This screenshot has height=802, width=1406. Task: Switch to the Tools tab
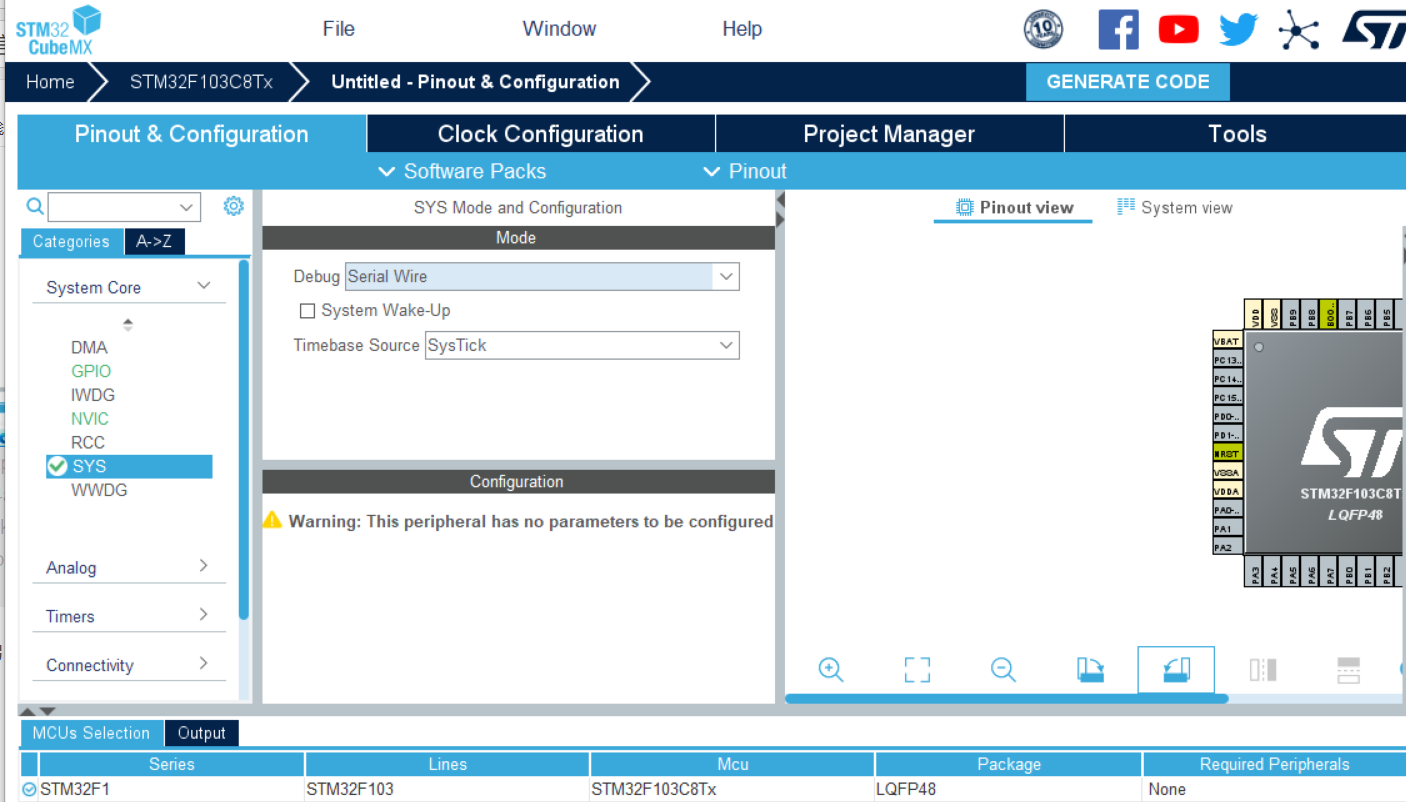(1236, 134)
